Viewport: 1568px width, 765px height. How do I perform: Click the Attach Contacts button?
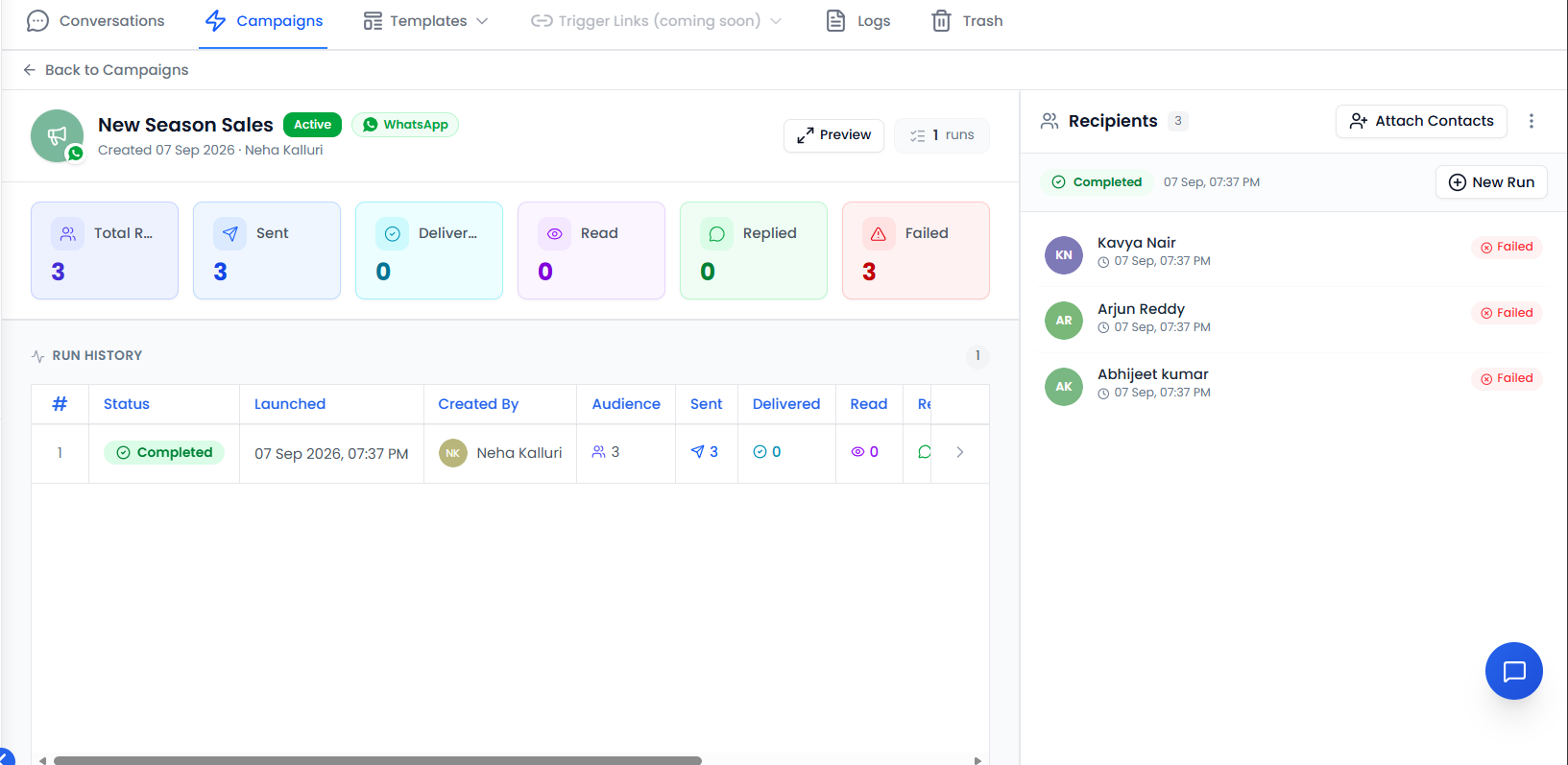(x=1421, y=121)
